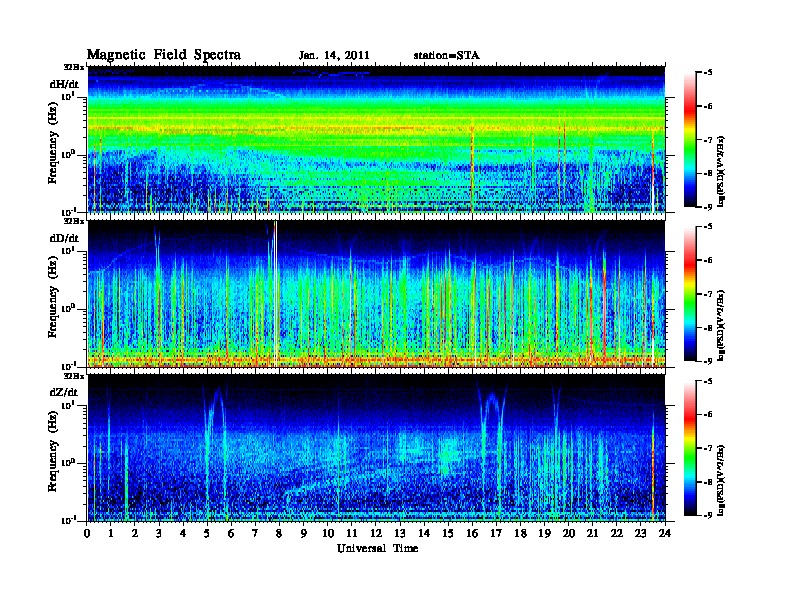Click the 32Hz top label of dZ/dt panel

74,376
